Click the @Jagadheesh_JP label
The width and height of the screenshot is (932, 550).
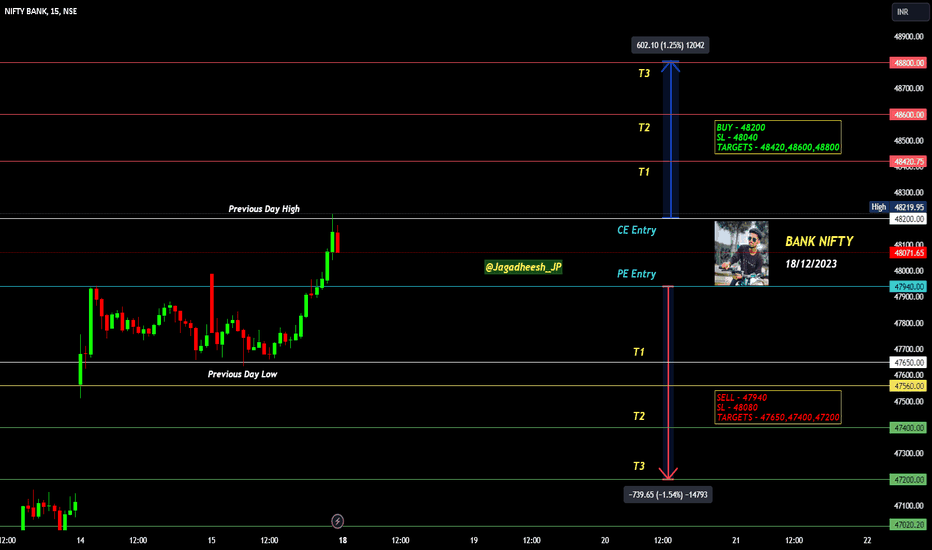[523, 268]
